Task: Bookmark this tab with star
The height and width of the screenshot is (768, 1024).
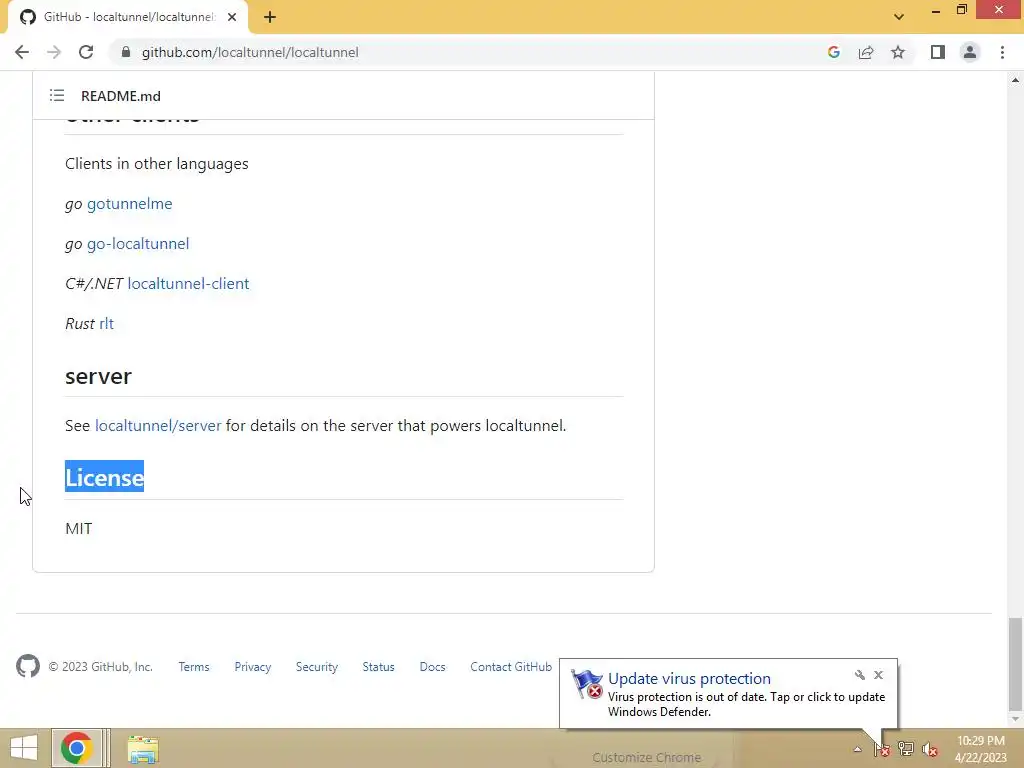Action: click(898, 52)
